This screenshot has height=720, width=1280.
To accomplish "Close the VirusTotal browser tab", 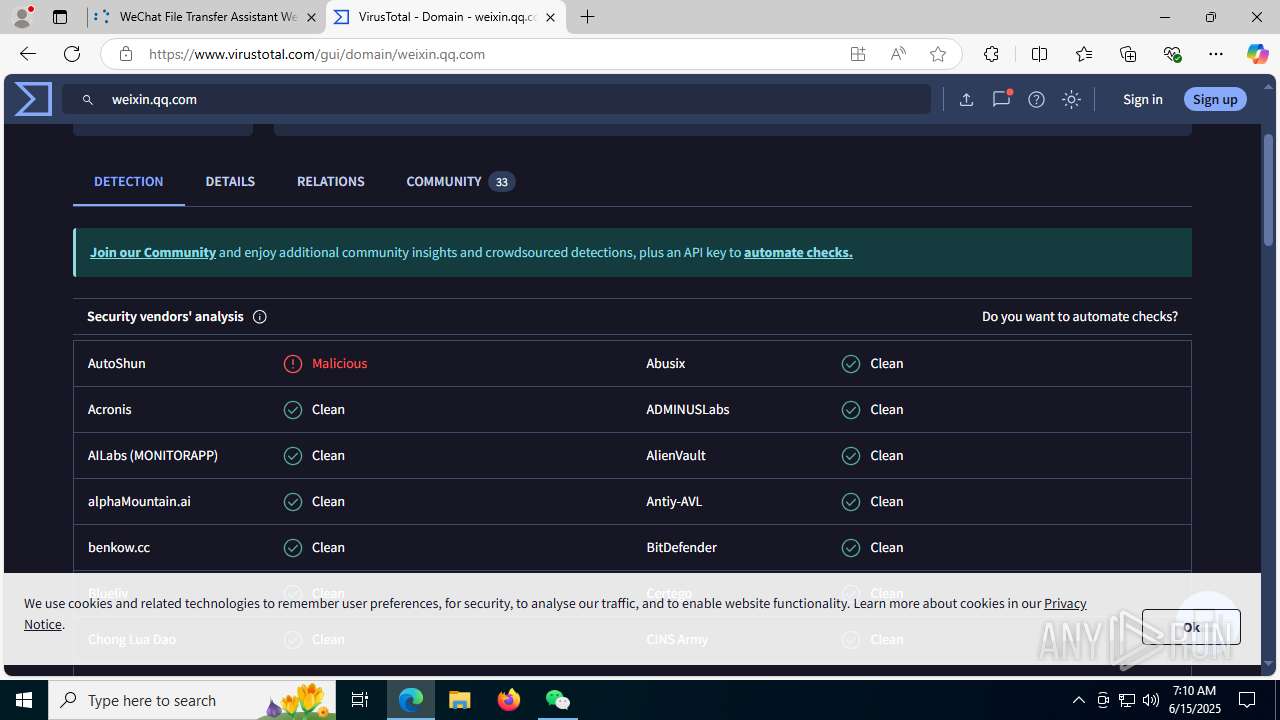I will click(x=550, y=17).
